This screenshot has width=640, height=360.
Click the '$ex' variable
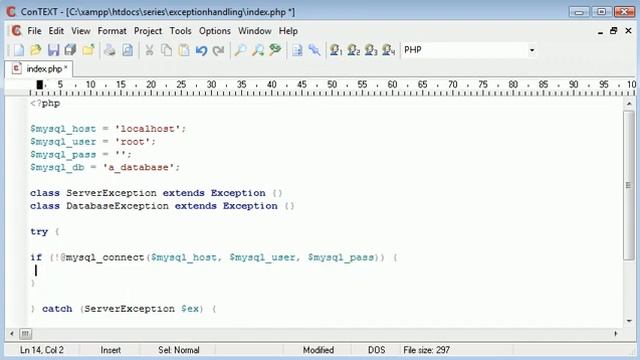(x=190, y=309)
